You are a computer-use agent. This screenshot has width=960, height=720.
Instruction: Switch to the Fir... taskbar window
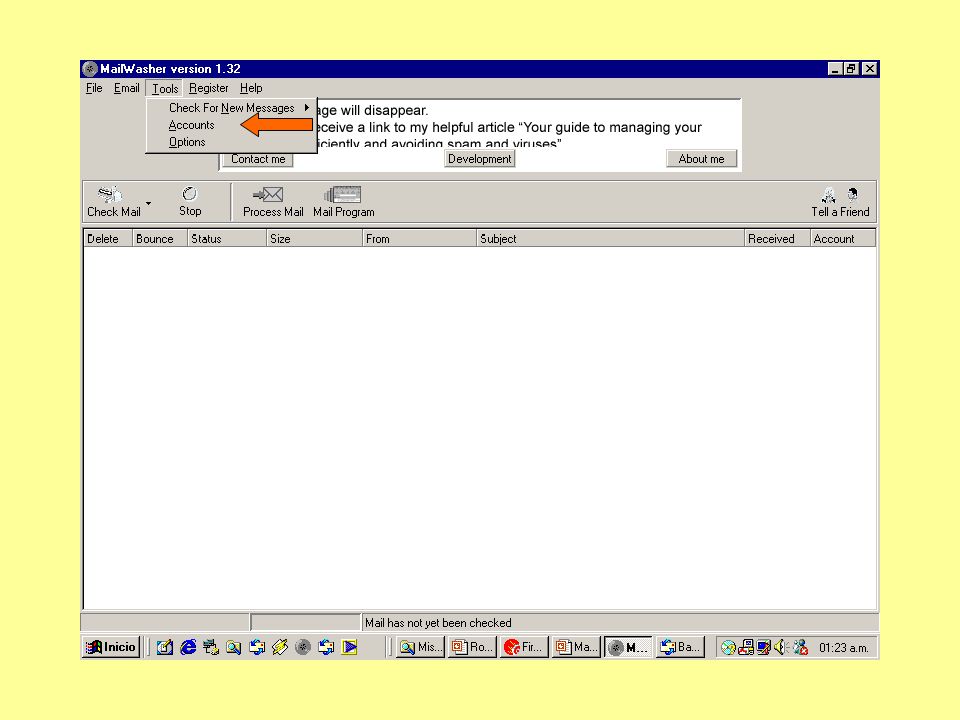(524, 647)
